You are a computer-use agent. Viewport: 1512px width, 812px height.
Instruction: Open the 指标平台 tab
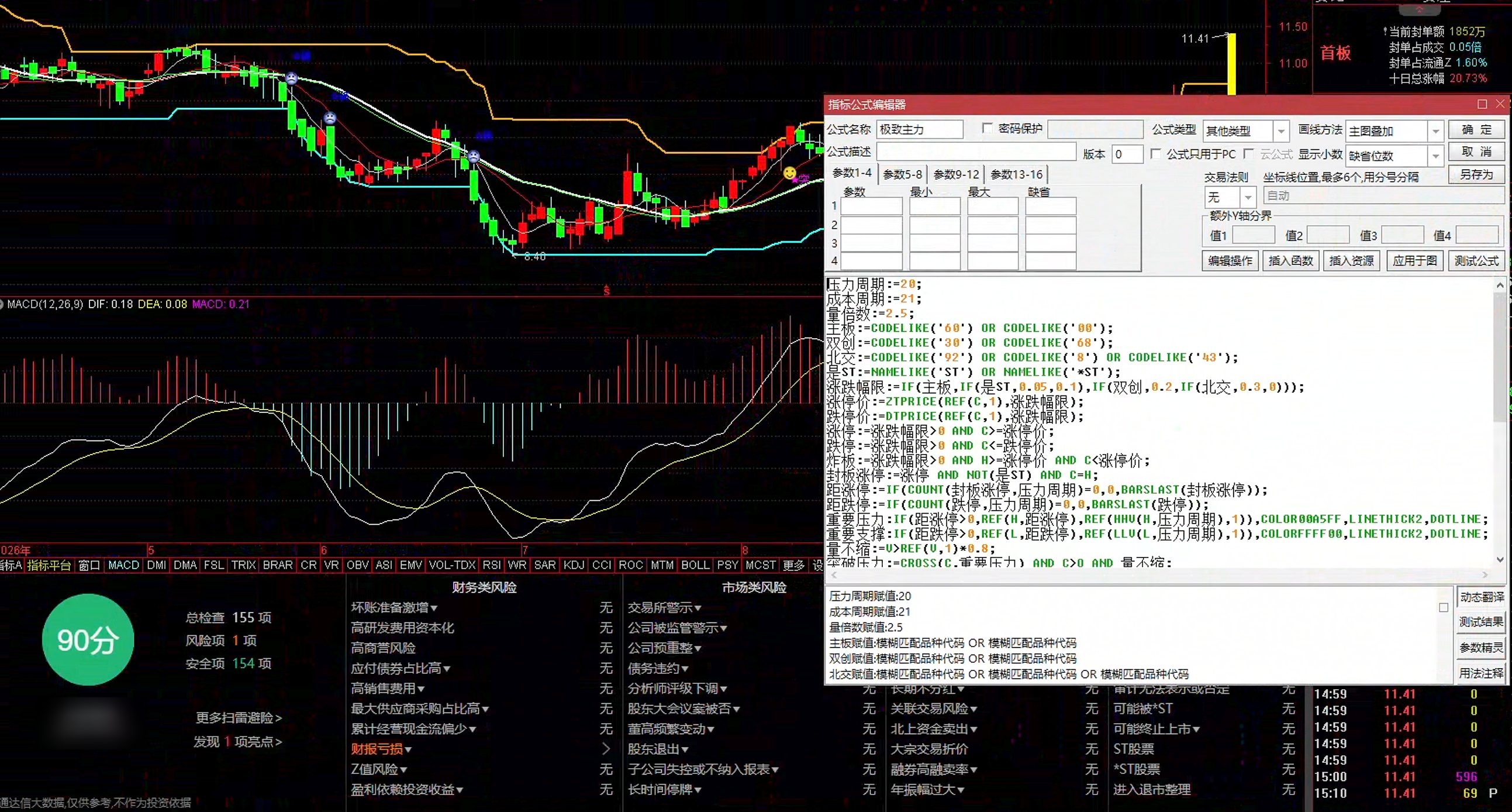click(x=49, y=565)
